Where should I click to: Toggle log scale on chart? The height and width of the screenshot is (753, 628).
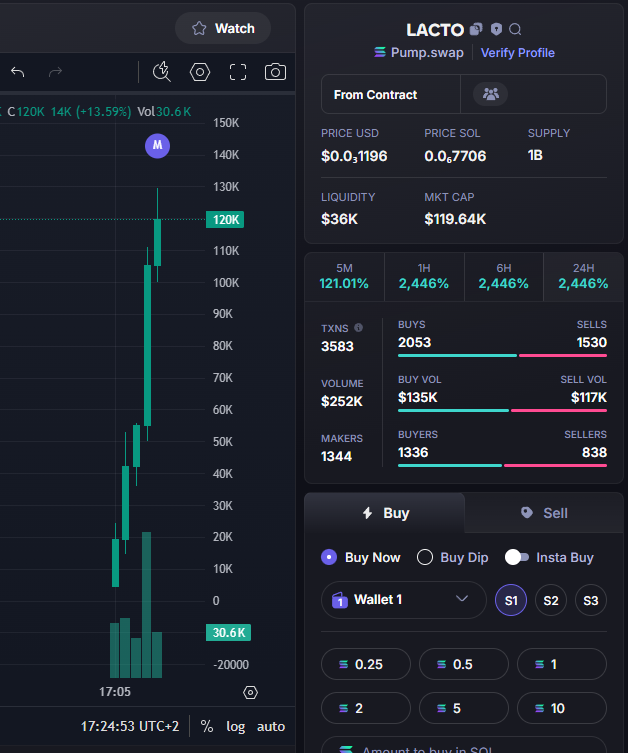coord(236,726)
